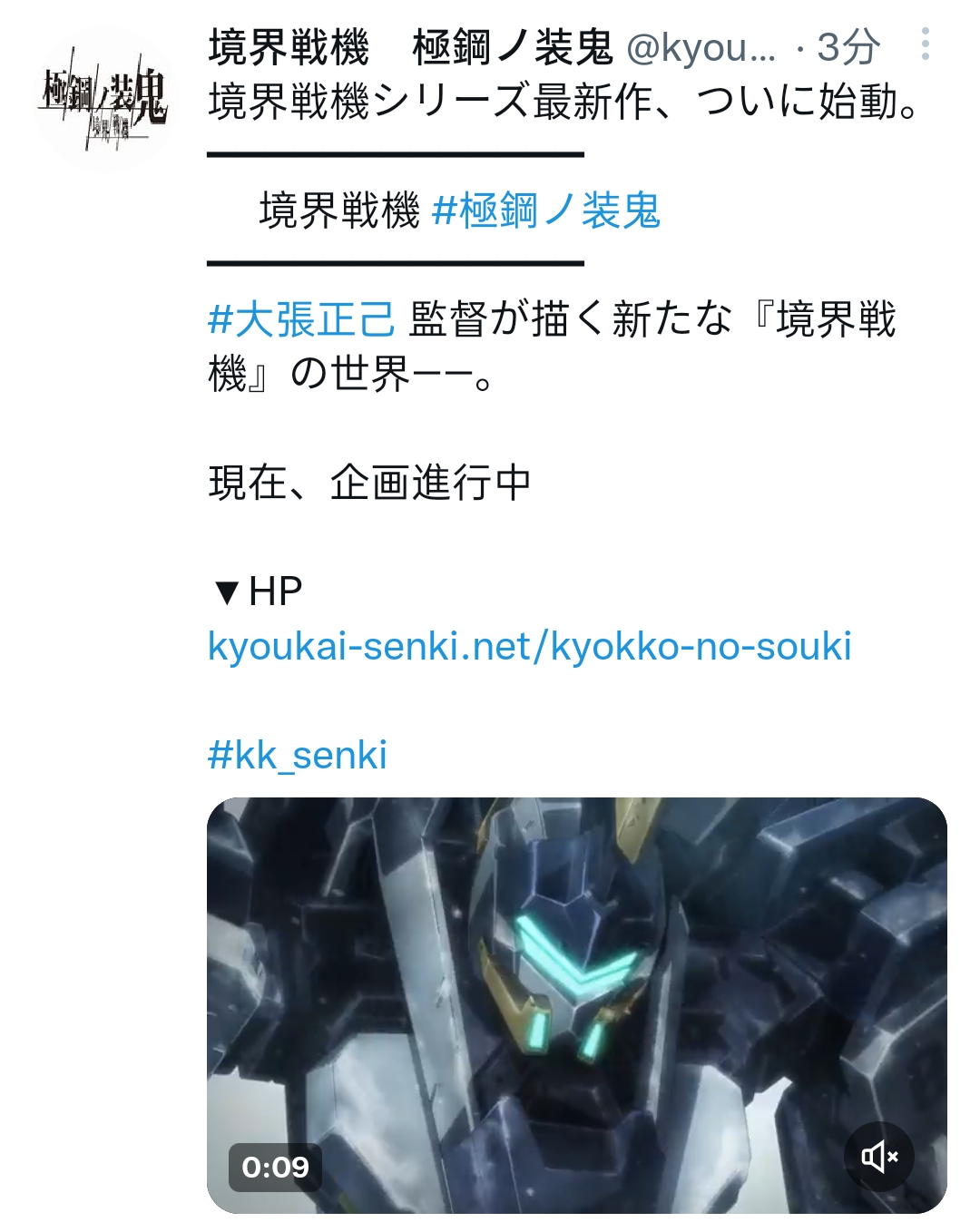Tap the ▼HP heading text
980x1232 pixels.
pos(257,592)
